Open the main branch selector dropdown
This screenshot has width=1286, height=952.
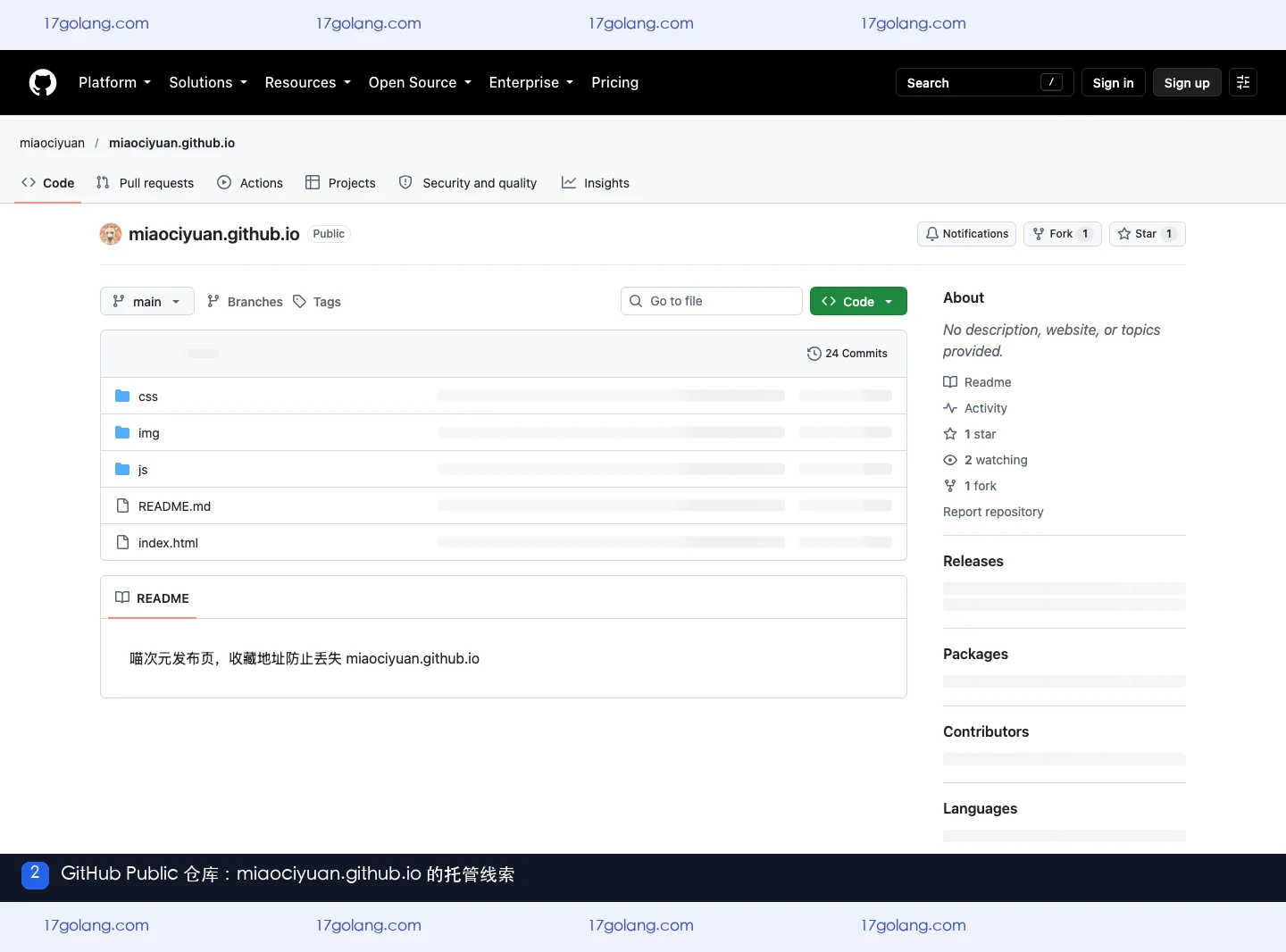point(147,302)
